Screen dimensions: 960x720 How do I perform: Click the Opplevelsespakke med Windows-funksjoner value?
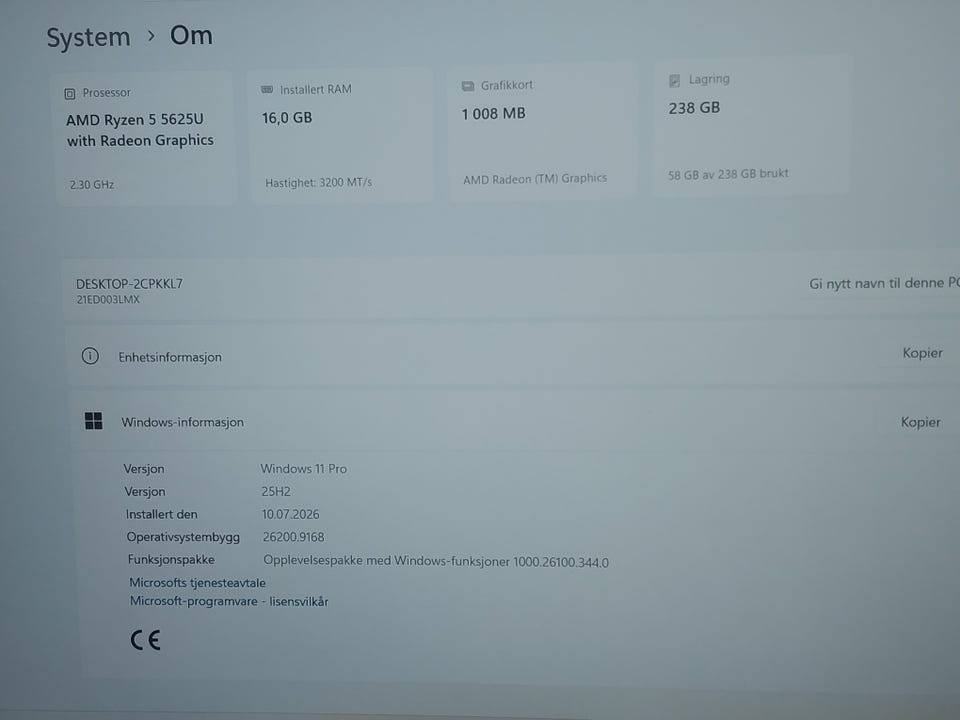click(436, 561)
